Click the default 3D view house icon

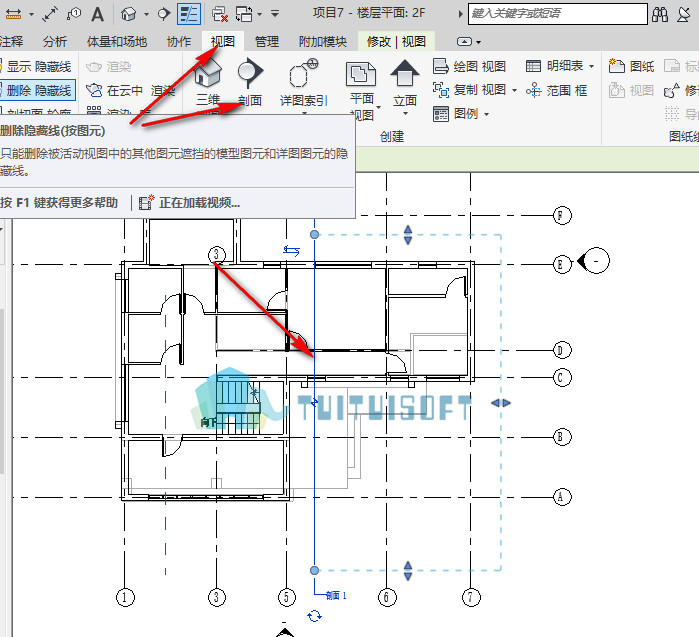(x=128, y=14)
